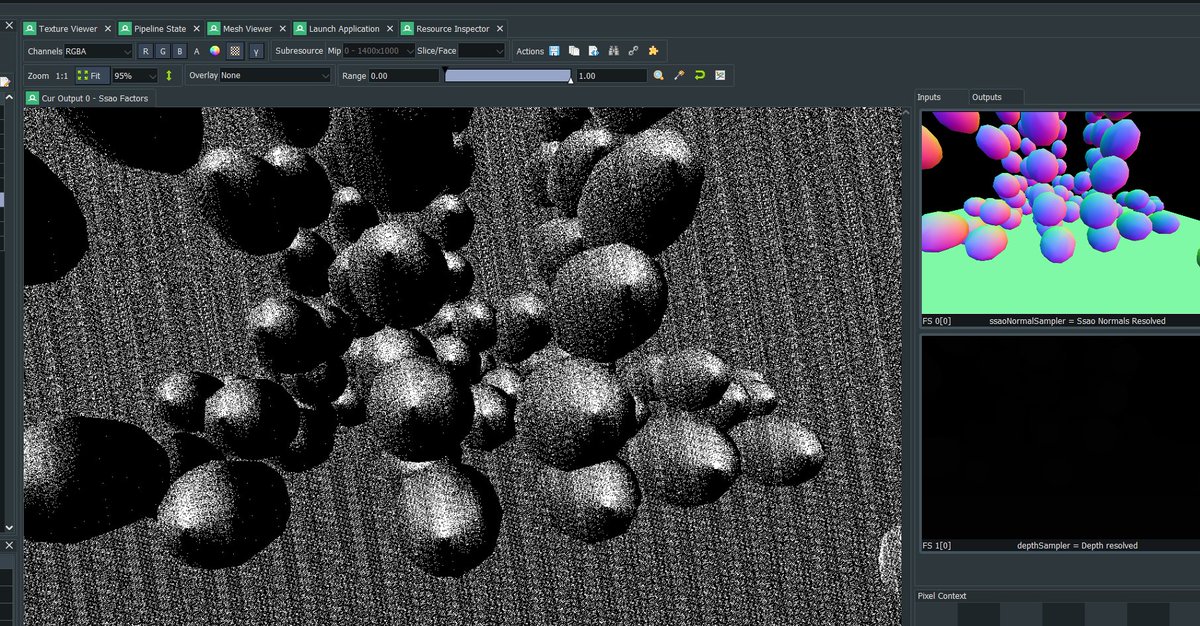Click the Range maximum 1.00 field
1200x626 pixels.
click(x=611, y=75)
